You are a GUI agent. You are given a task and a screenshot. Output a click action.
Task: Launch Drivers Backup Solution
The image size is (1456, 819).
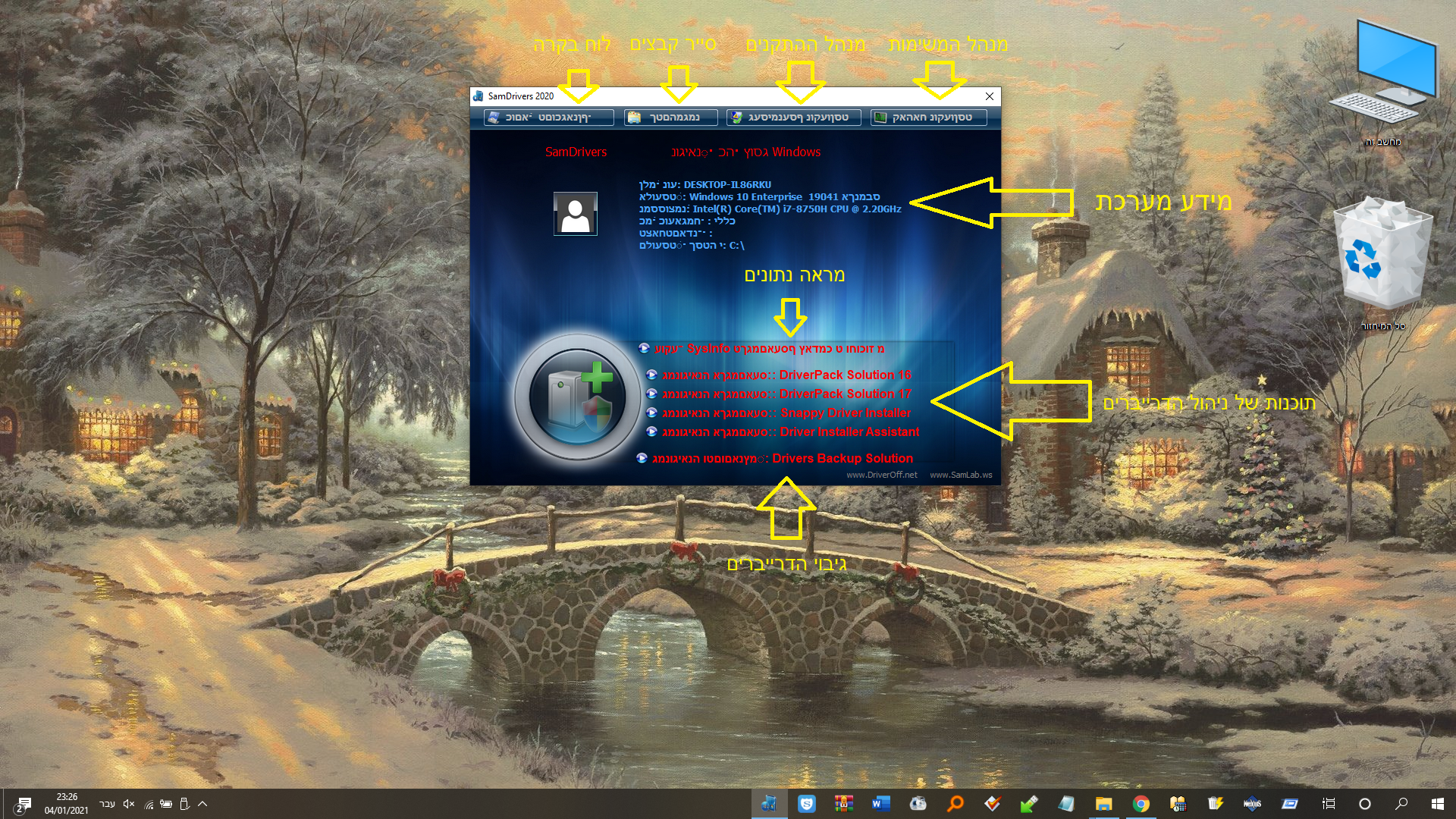(783, 458)
